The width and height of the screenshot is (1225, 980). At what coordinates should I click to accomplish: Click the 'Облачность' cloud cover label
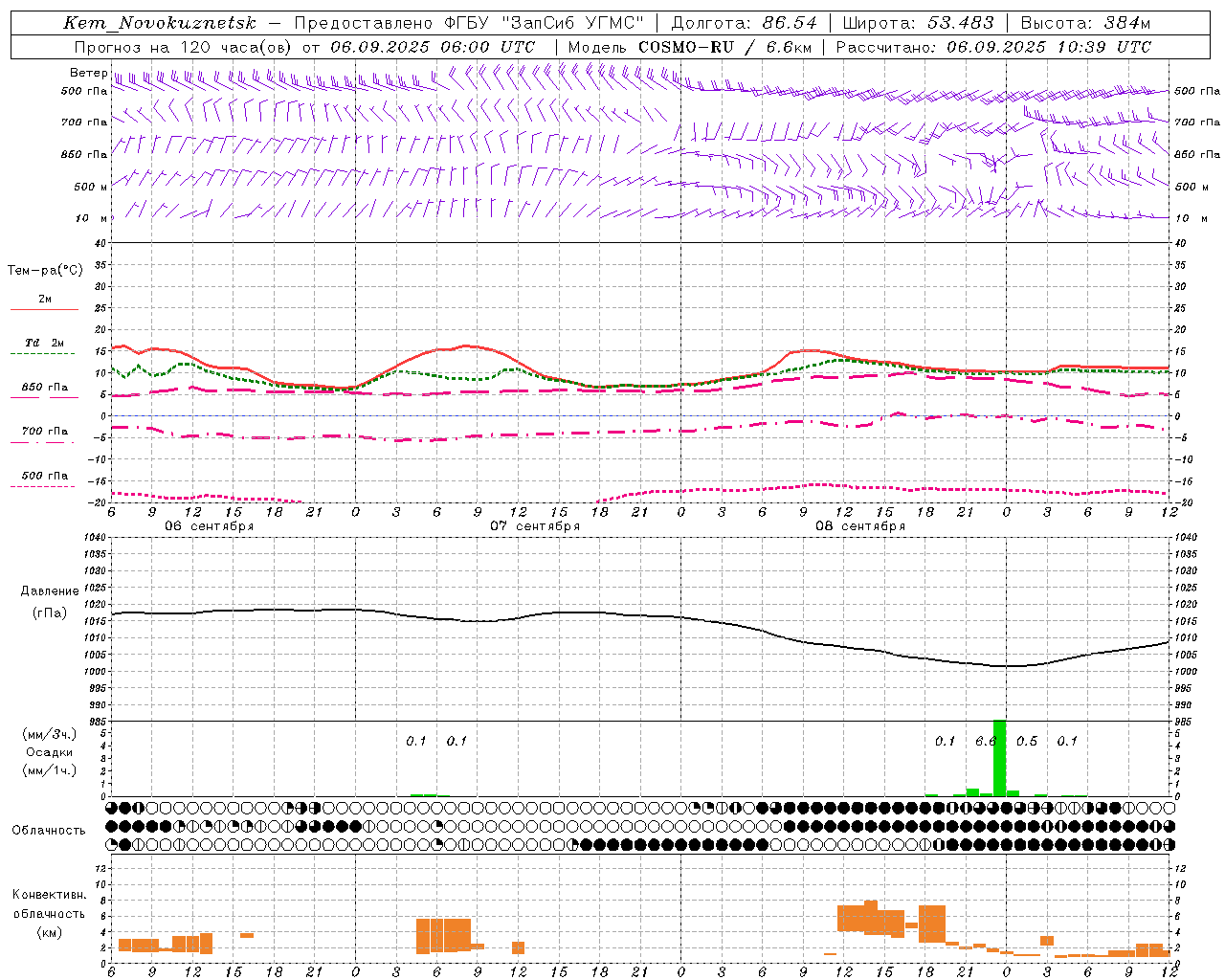click(x=49, y=831)
